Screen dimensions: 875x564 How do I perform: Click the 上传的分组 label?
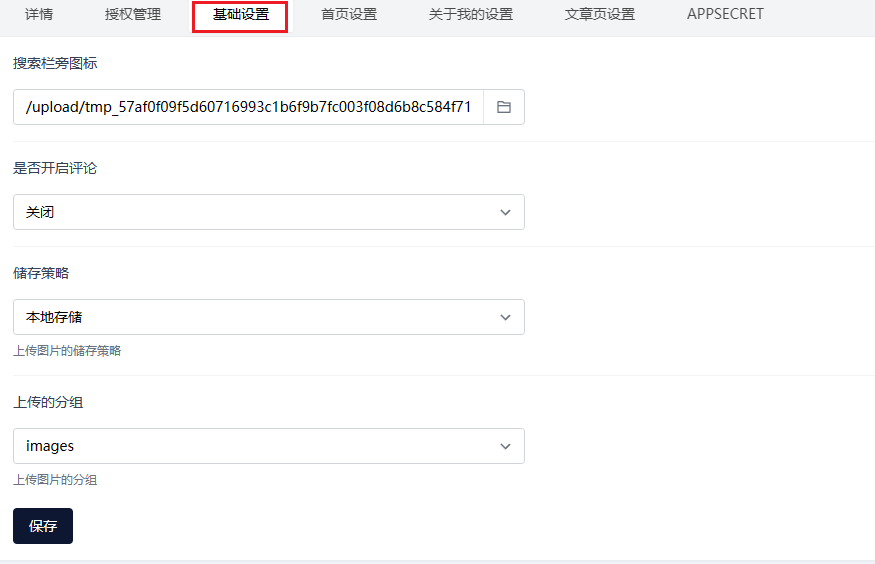pyautogui.click(x=49, y=402)
